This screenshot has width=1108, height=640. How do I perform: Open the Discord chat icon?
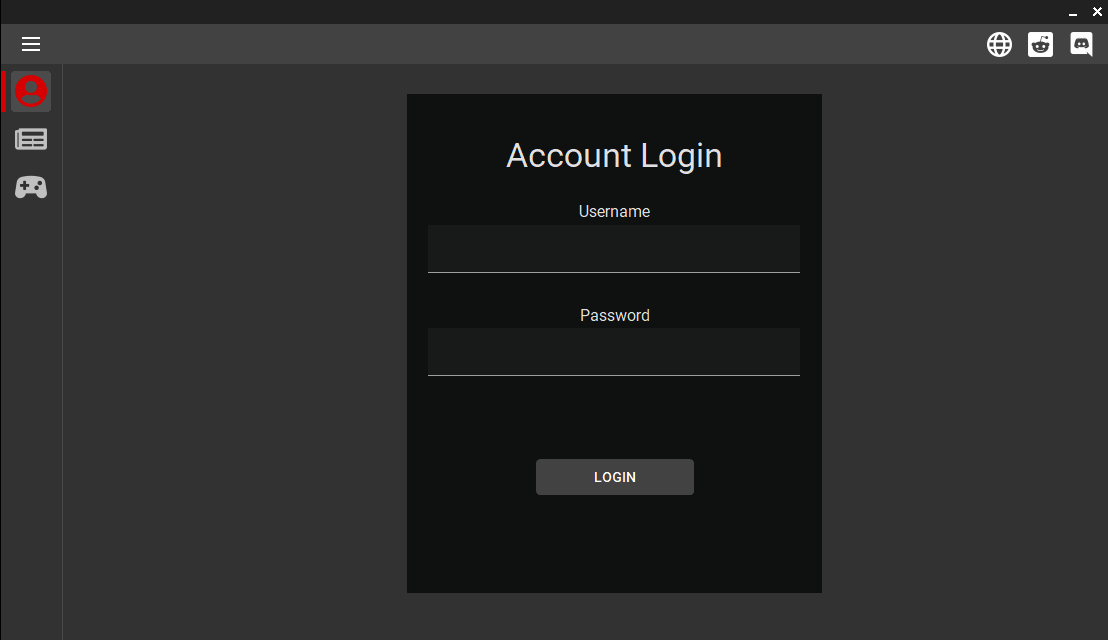coord(1081,44)
